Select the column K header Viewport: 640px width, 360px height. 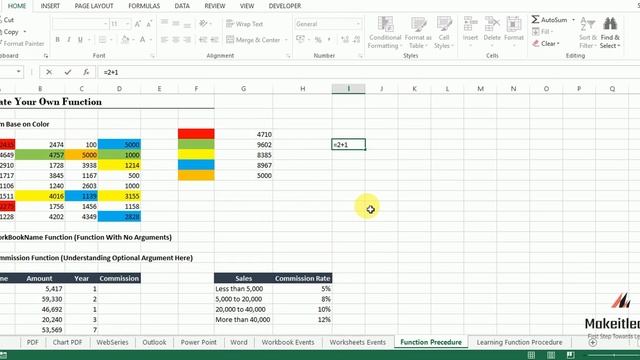click(x=414, y=89)
